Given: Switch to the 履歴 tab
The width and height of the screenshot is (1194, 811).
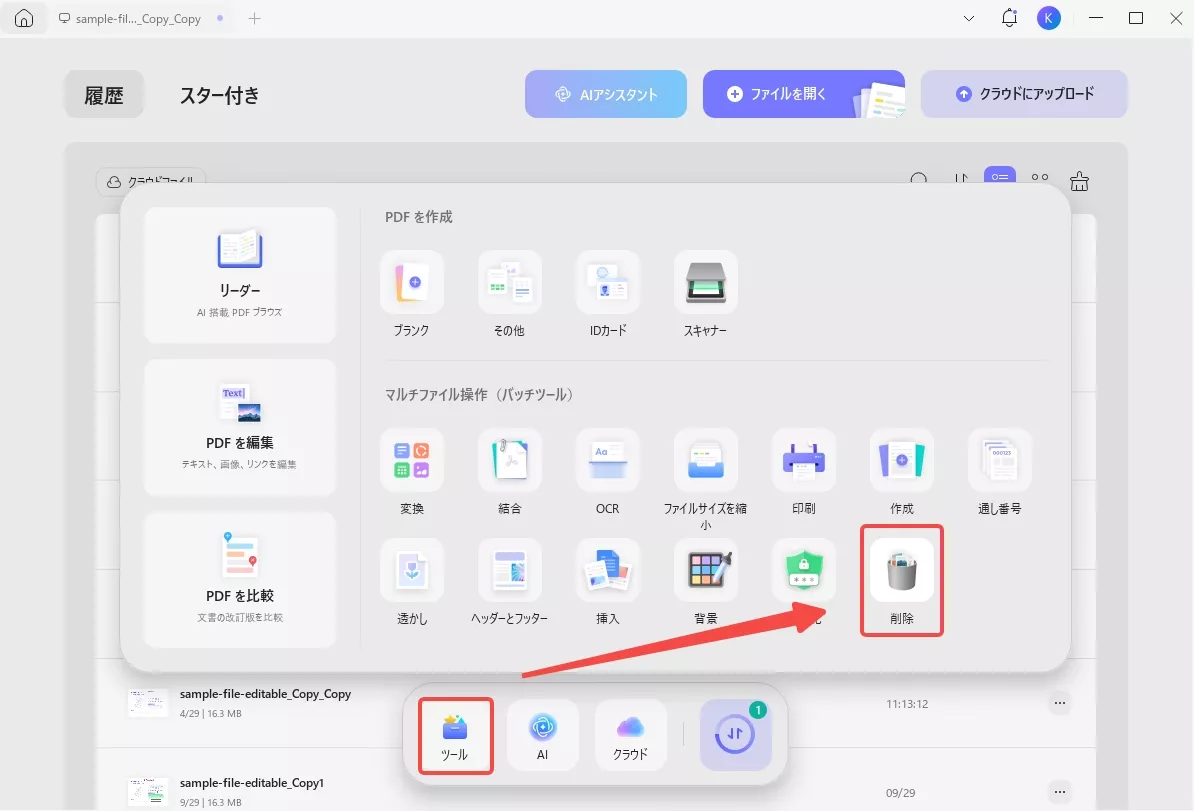Looking at the screenshot, I should point(104,94).
